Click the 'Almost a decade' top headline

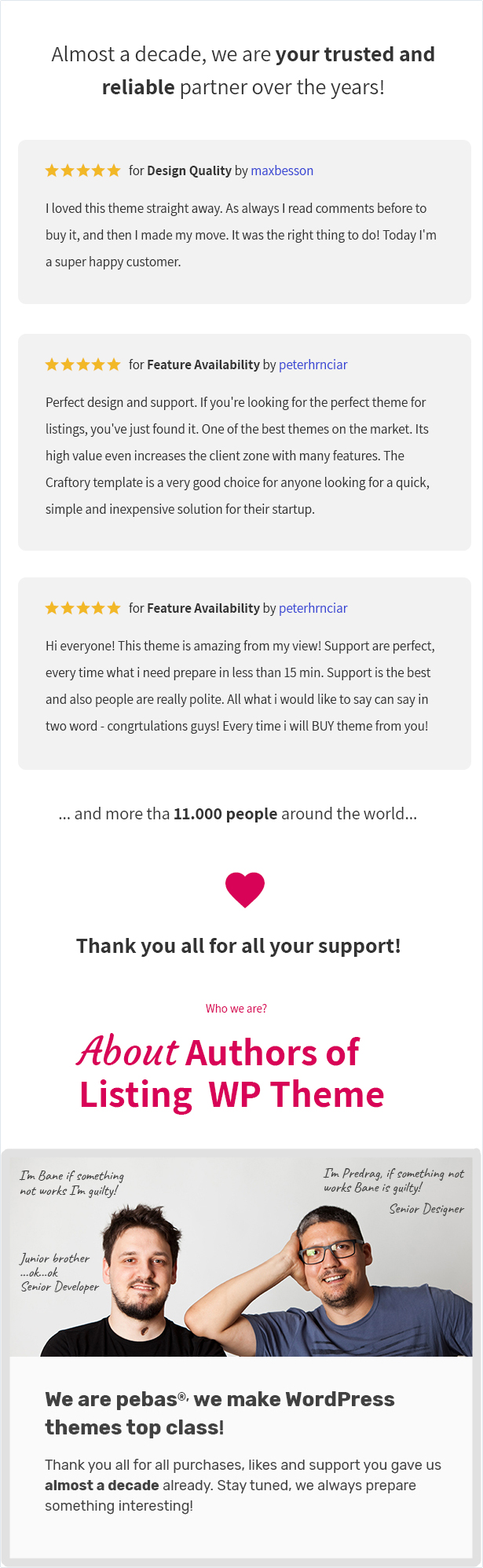click(x=243, y=71)
